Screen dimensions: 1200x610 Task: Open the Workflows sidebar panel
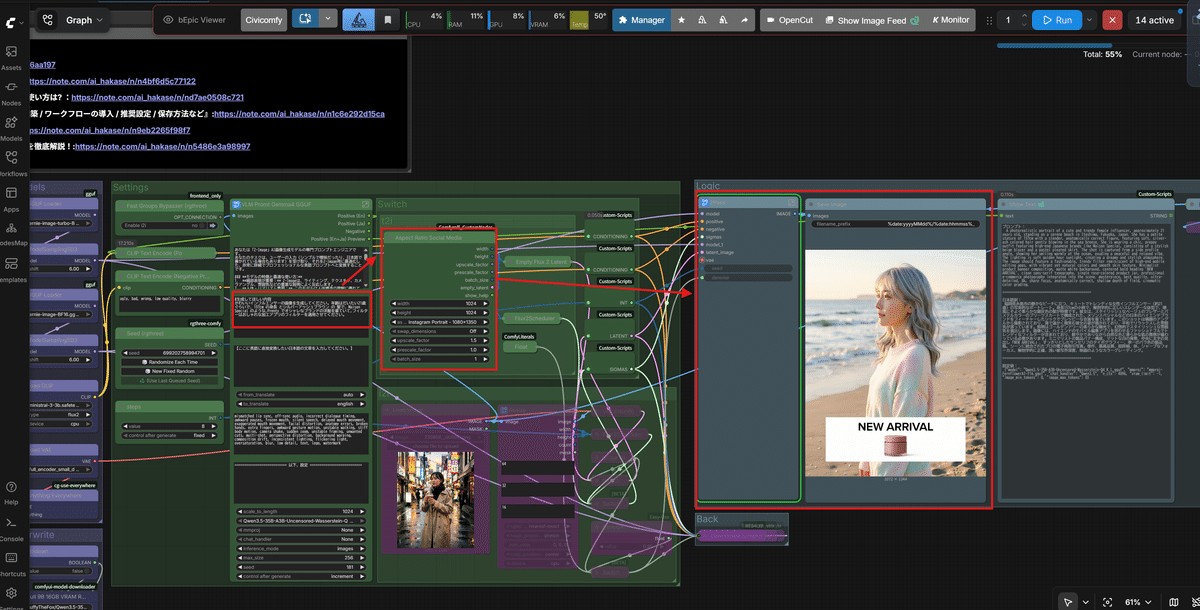point(11,163)
